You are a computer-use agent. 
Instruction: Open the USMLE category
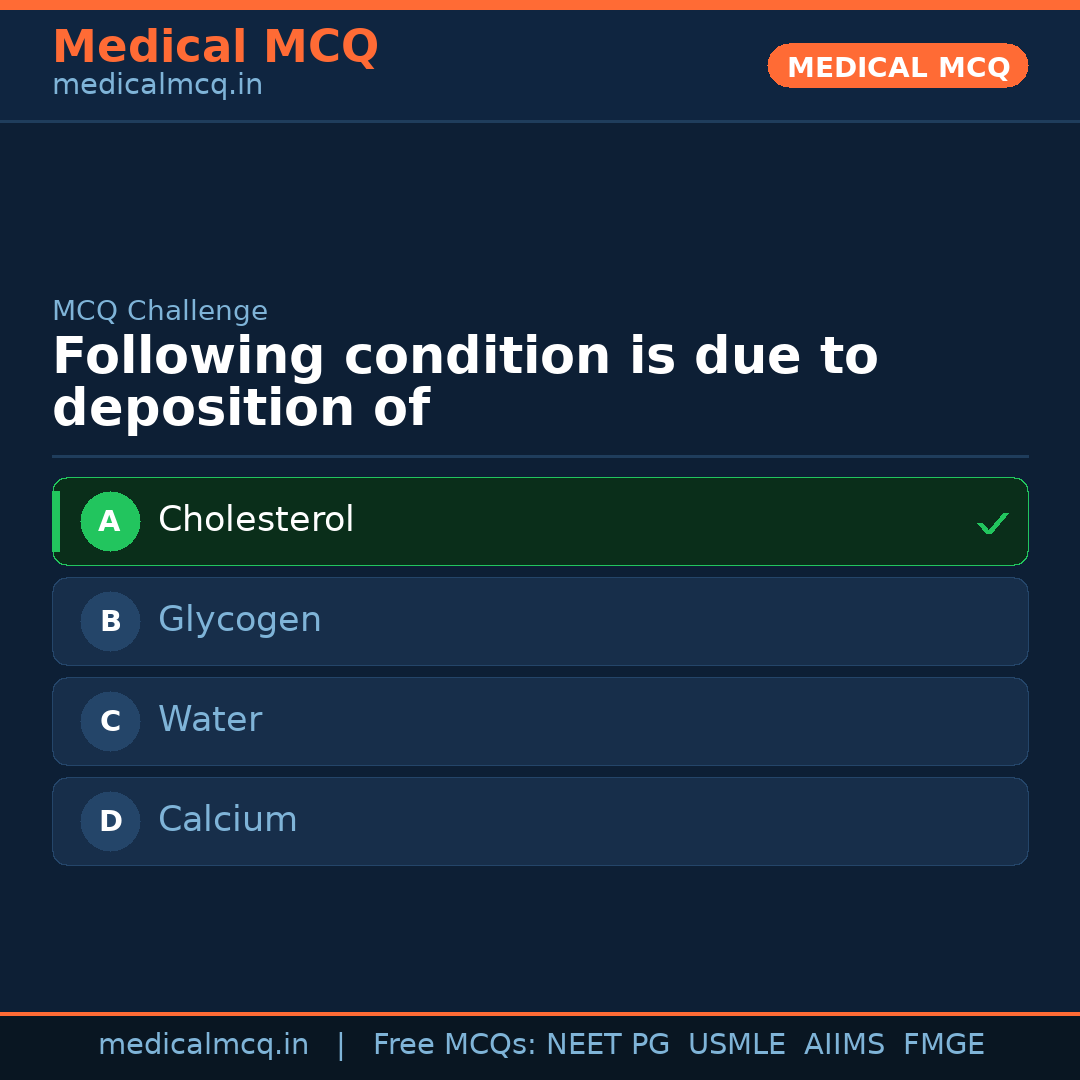coord(737,1044)
